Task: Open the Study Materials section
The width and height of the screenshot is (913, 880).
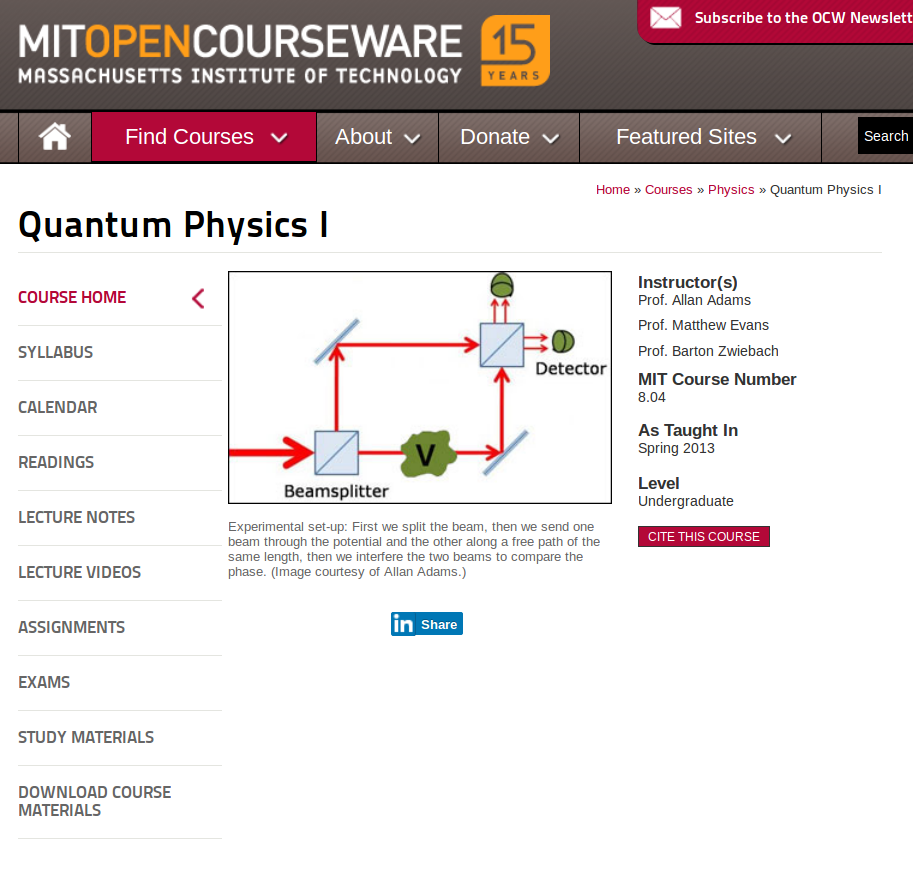Action: [x=86, y=737]
